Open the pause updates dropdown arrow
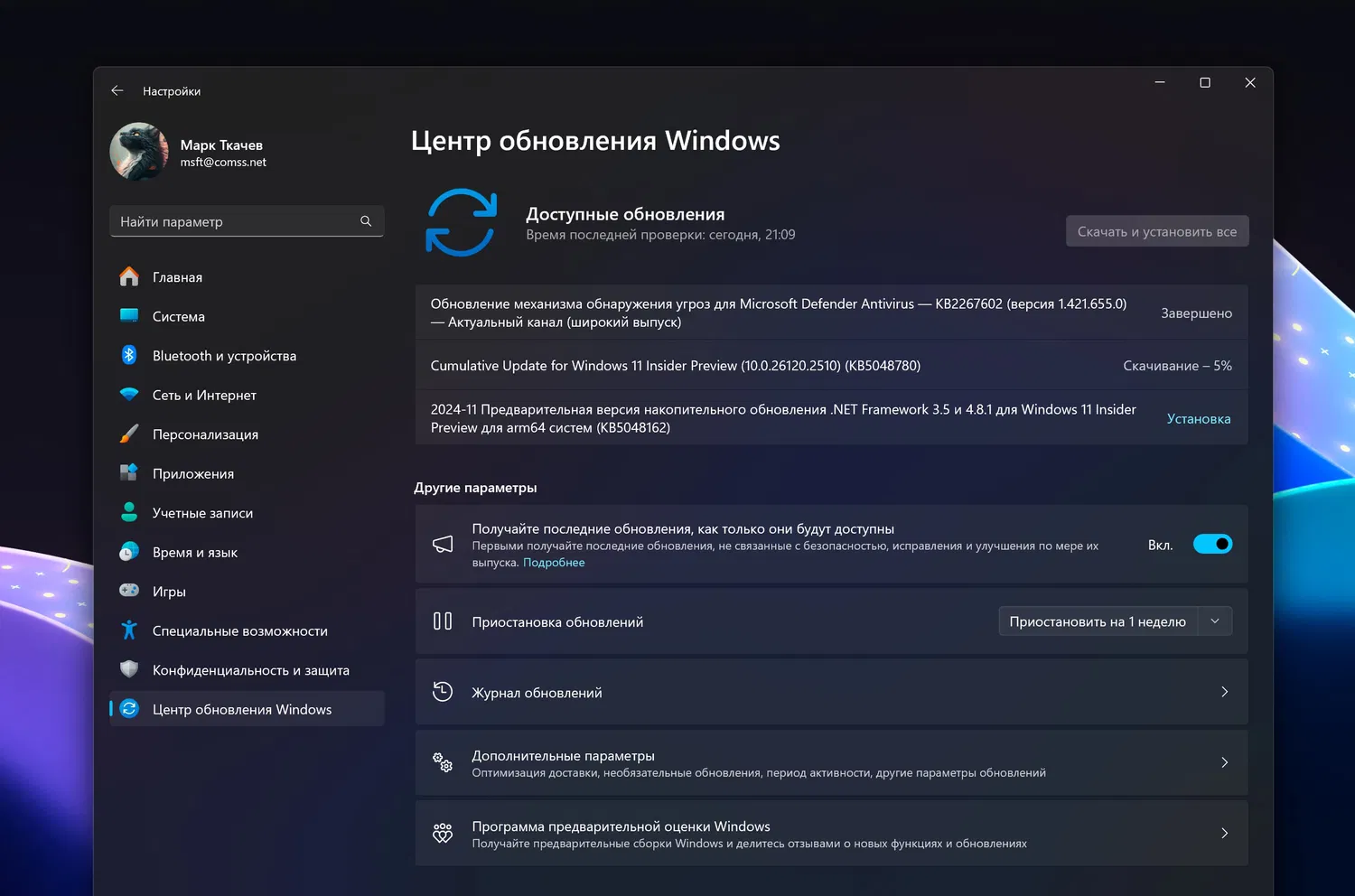Screen dimensions: 1355x896 pos(1215,621)
